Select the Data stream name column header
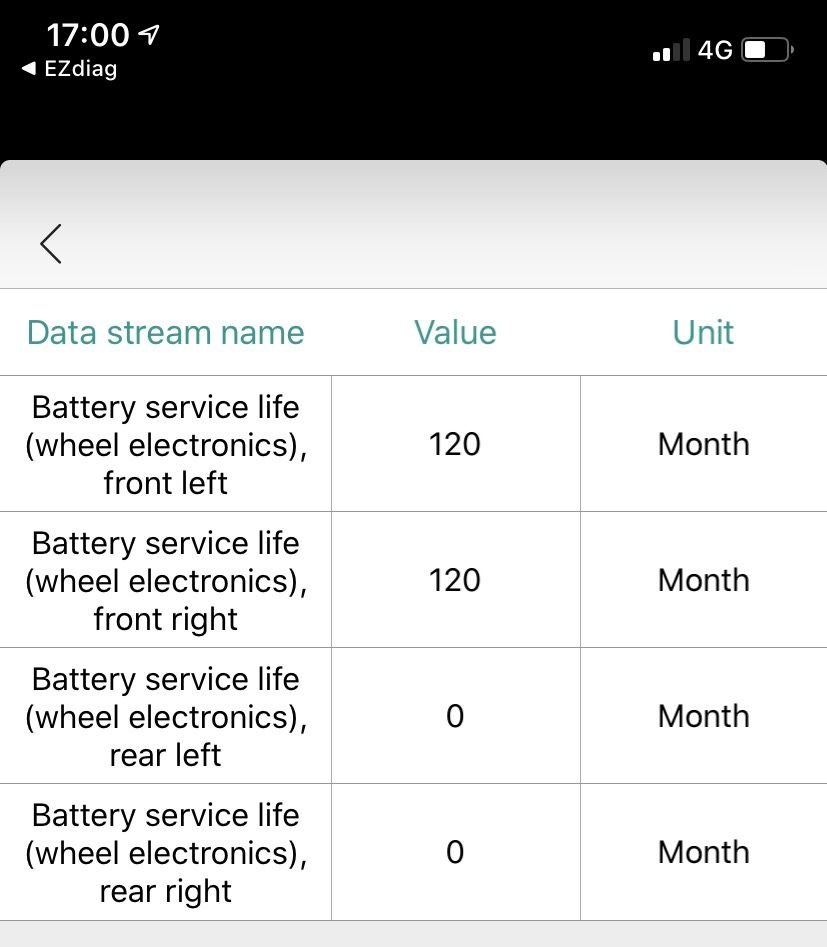 [165, 332]
